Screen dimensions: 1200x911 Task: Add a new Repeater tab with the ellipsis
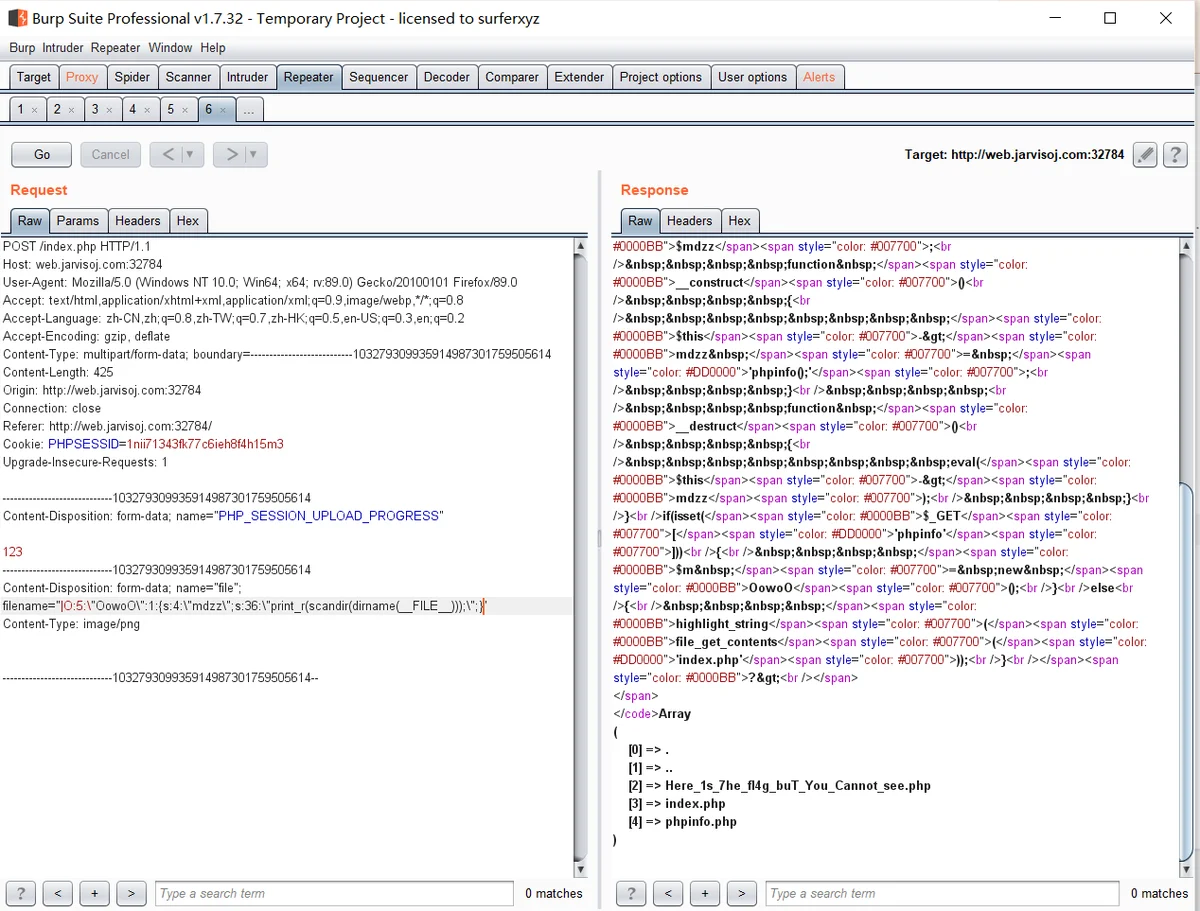pyautogui.click(x=249, y=110)
